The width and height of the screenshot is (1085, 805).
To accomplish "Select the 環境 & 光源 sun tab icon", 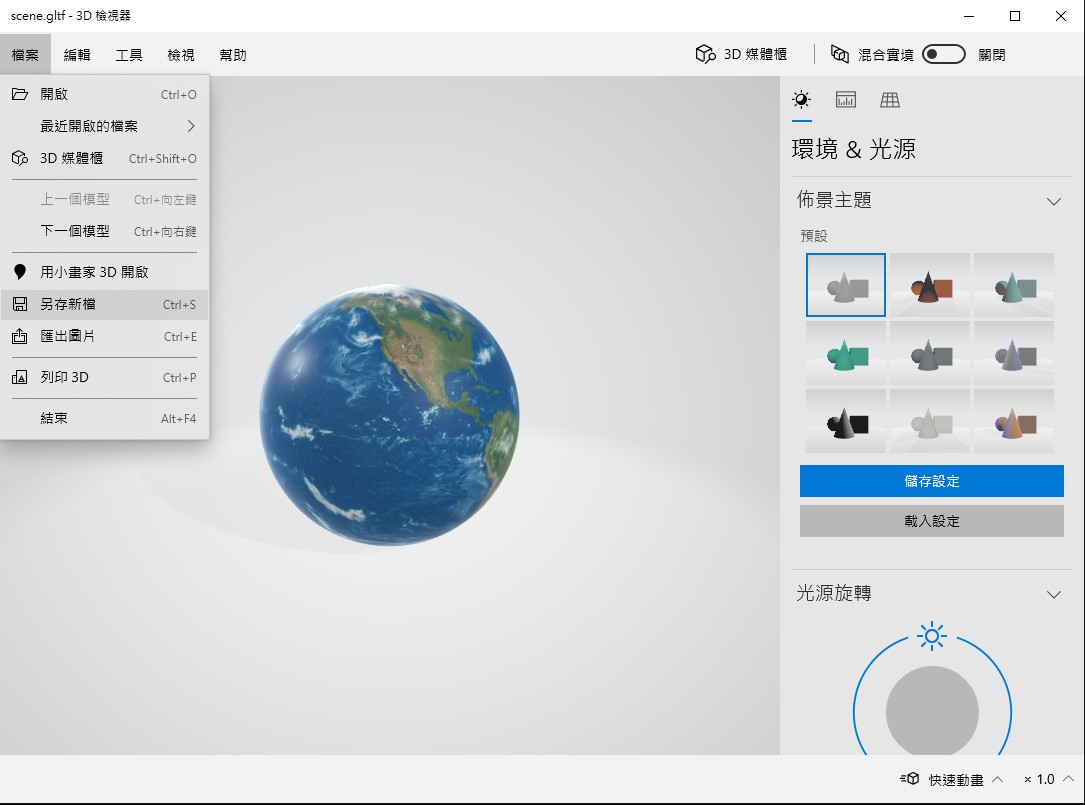I will point(801,99).
